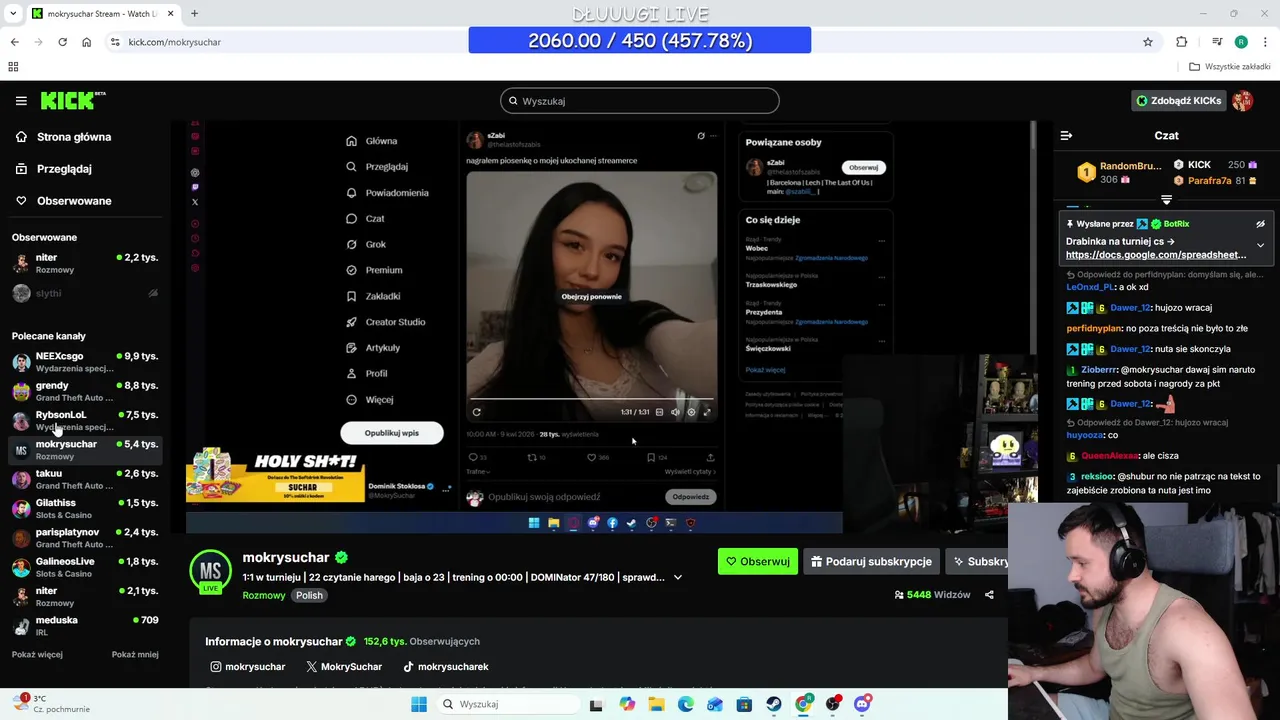The image size is (1280, 720).
Task: Open OBS Studio from the taskbar
Action: click(833, 704)
